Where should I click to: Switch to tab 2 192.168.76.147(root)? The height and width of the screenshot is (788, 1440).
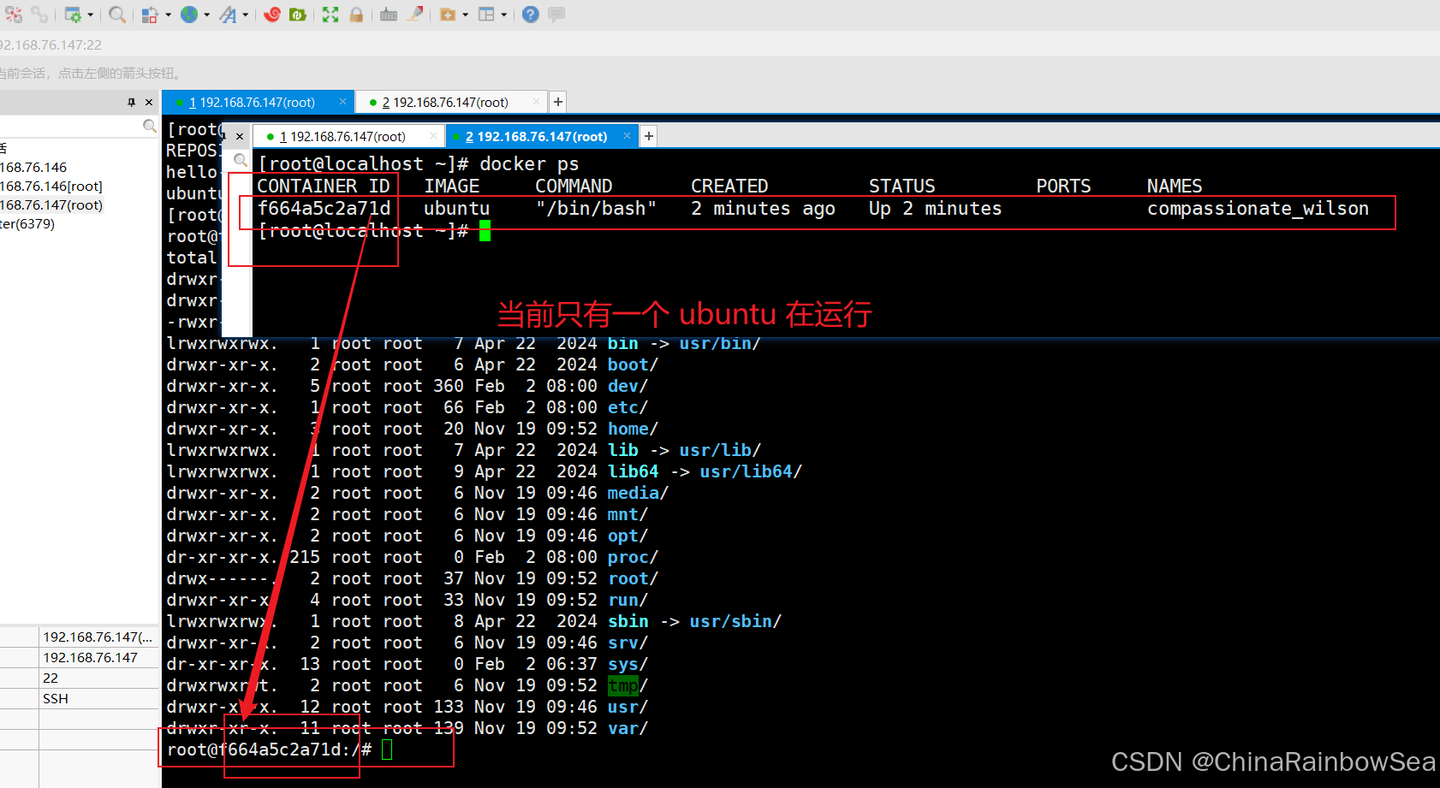pyautogui.click(x=450, y=101)
